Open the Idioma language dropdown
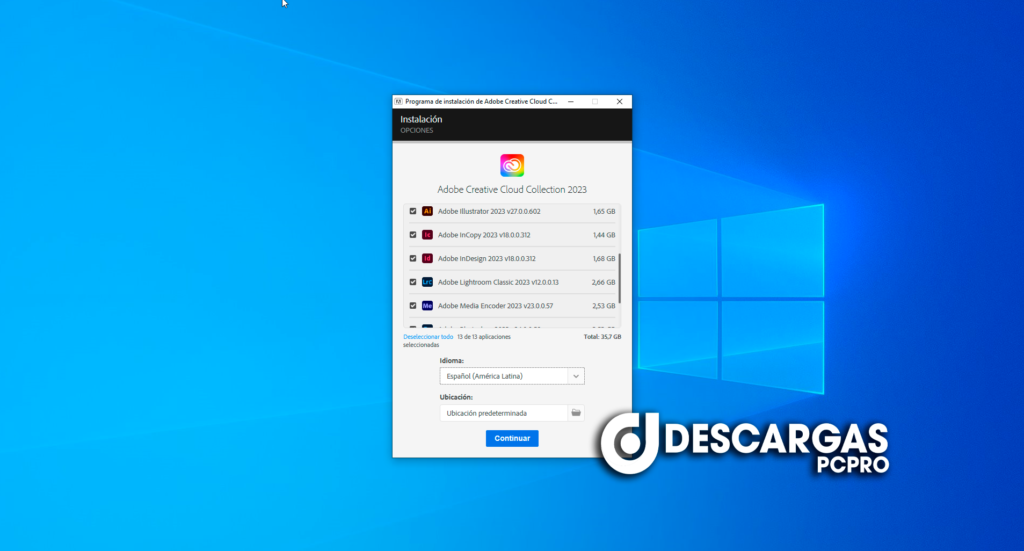The height and width of the screenshot is (551, 1024). coord(512,376)
